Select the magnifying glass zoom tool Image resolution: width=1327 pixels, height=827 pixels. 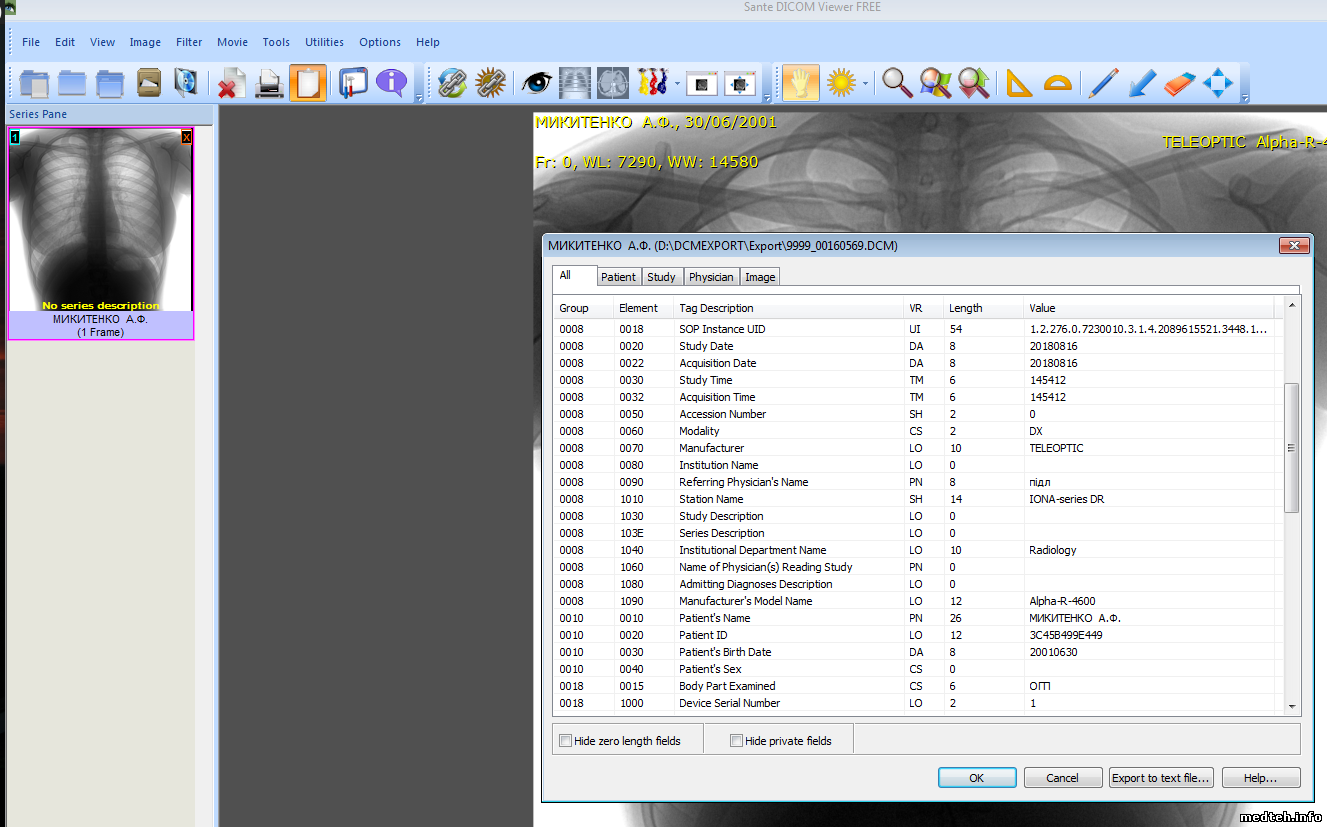pyautogui.click(x=897, y=83)
